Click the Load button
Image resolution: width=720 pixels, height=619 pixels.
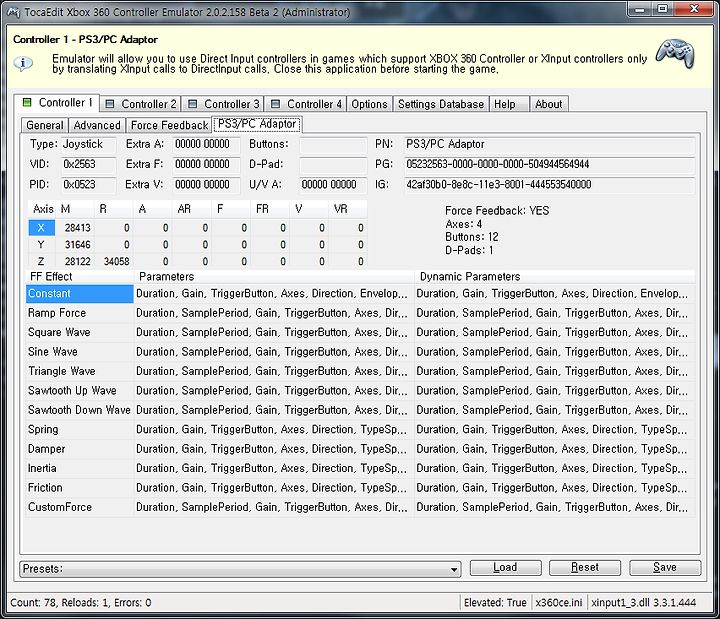(505, 568)
